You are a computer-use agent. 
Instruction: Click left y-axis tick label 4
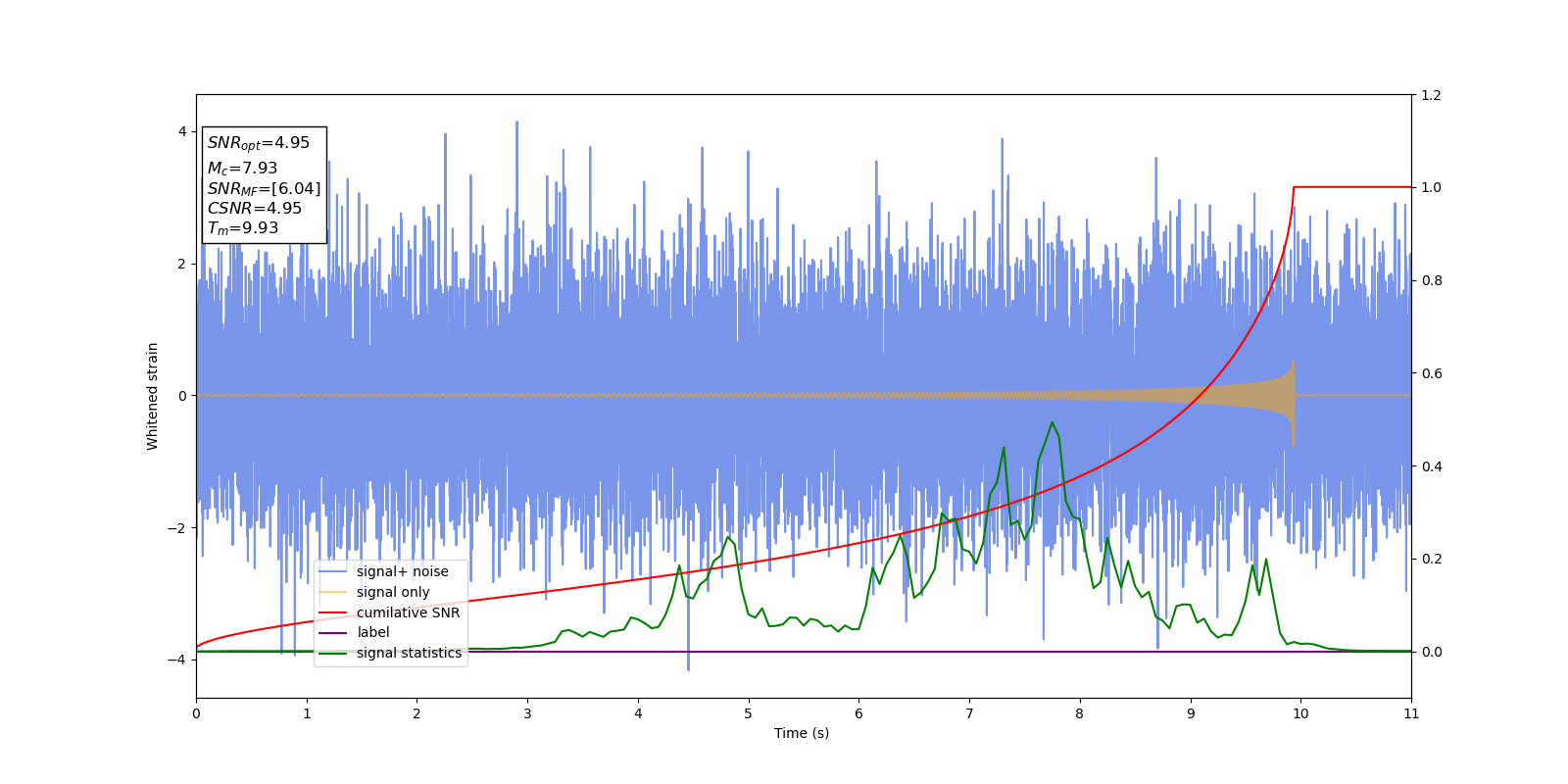pos(182,131)
